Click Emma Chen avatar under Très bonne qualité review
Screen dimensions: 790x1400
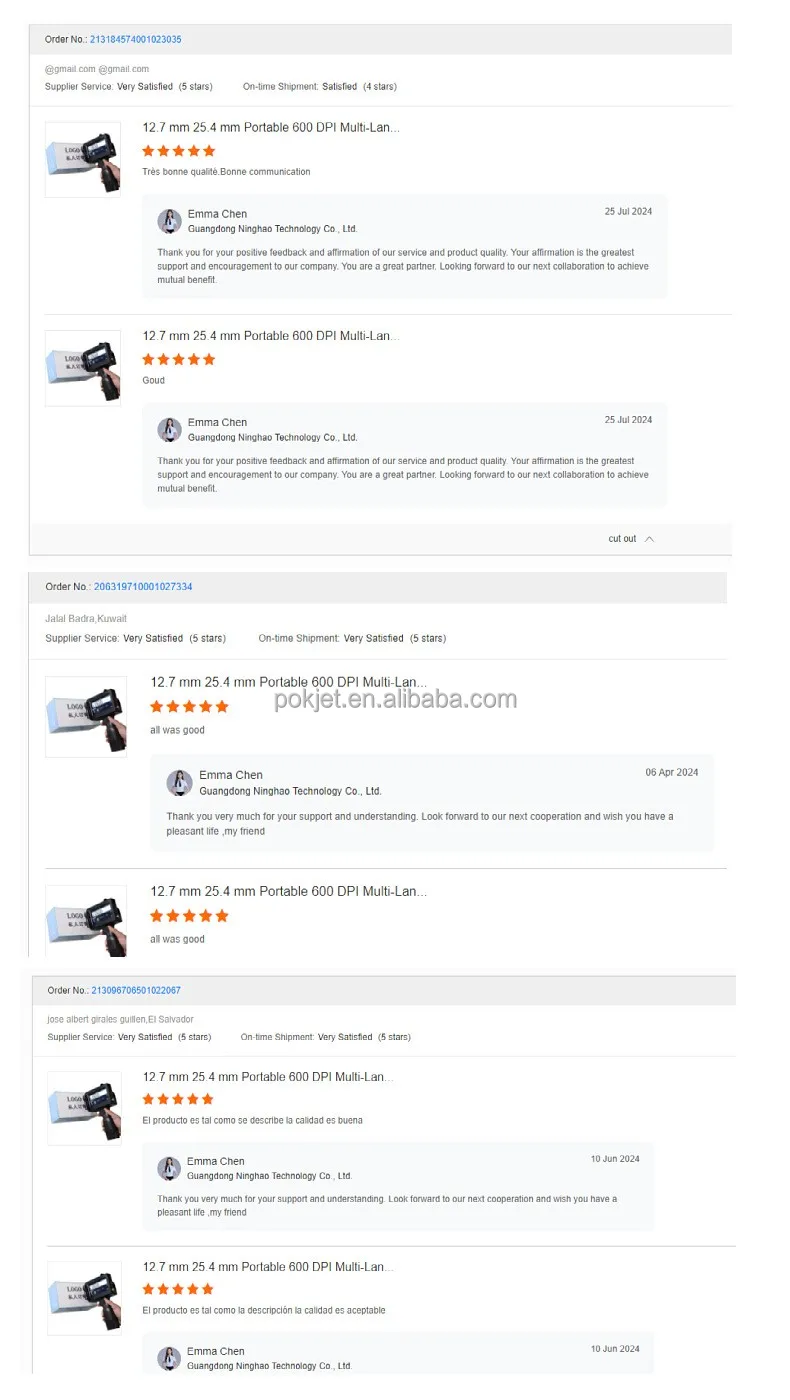[169, 221]
